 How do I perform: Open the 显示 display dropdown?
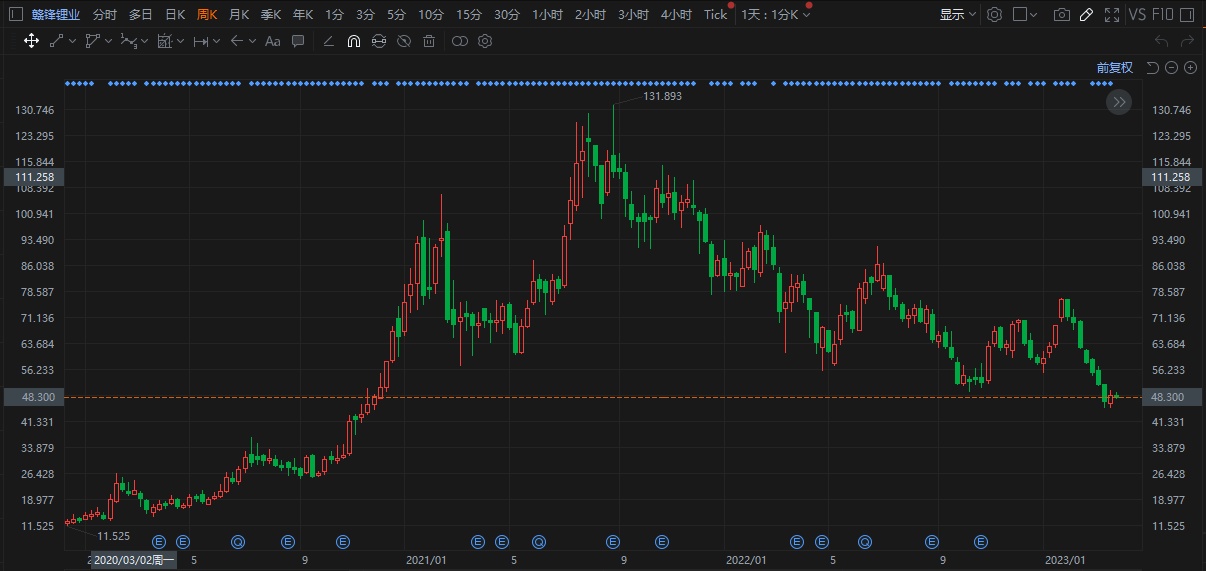click(957, 15)
